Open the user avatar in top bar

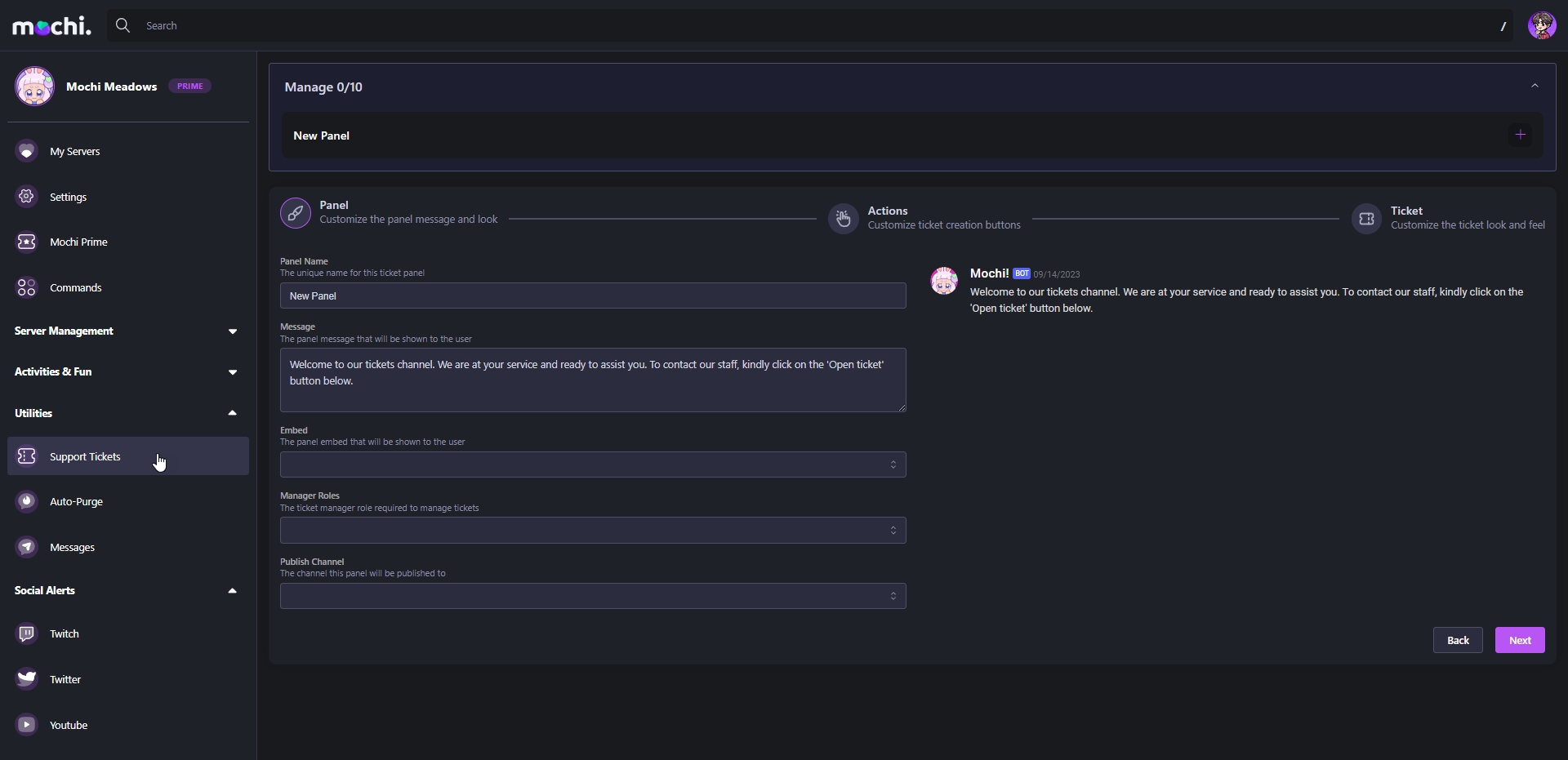1542,26
